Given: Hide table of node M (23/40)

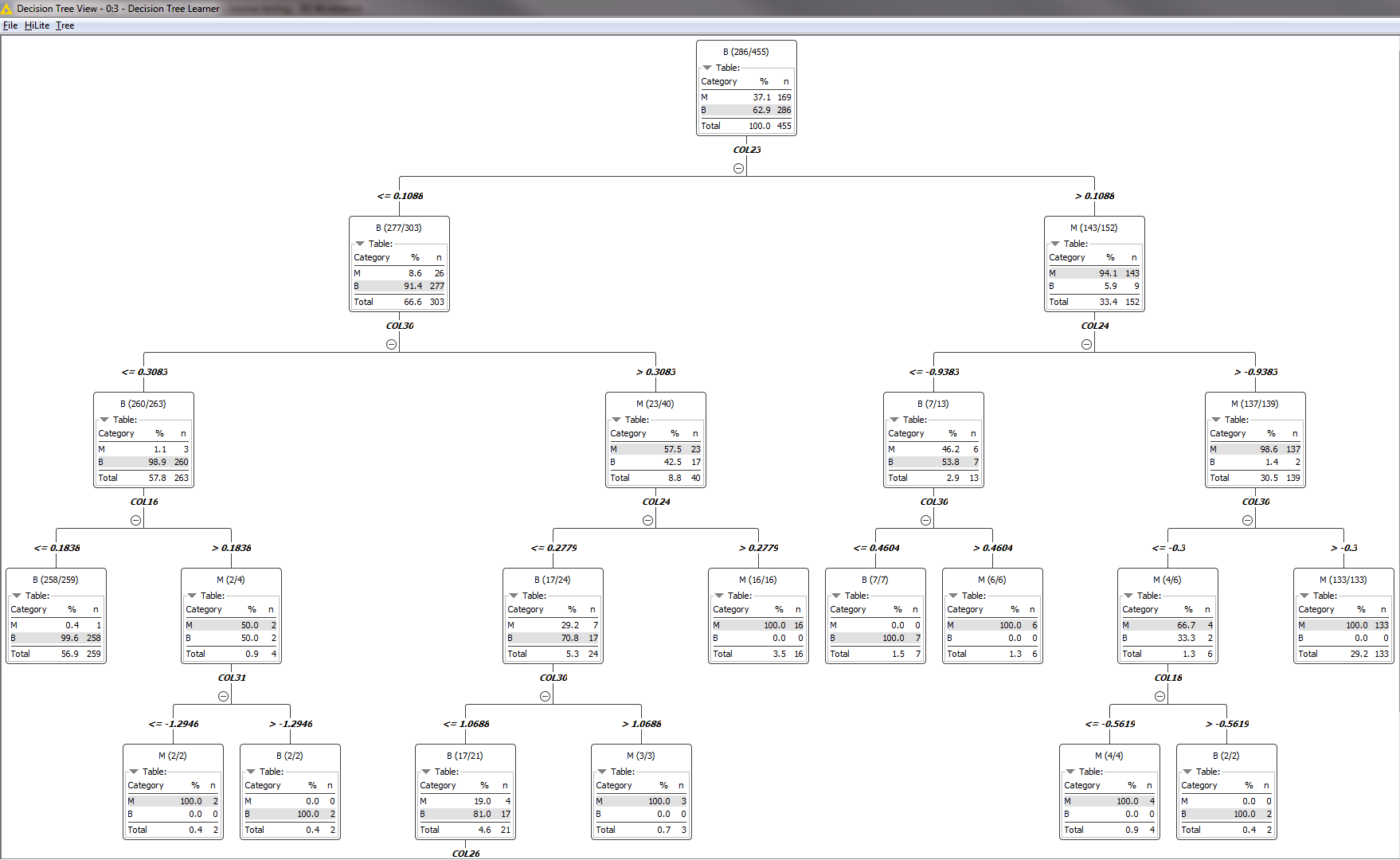Looking at the screenshot, I should [616, 420].
